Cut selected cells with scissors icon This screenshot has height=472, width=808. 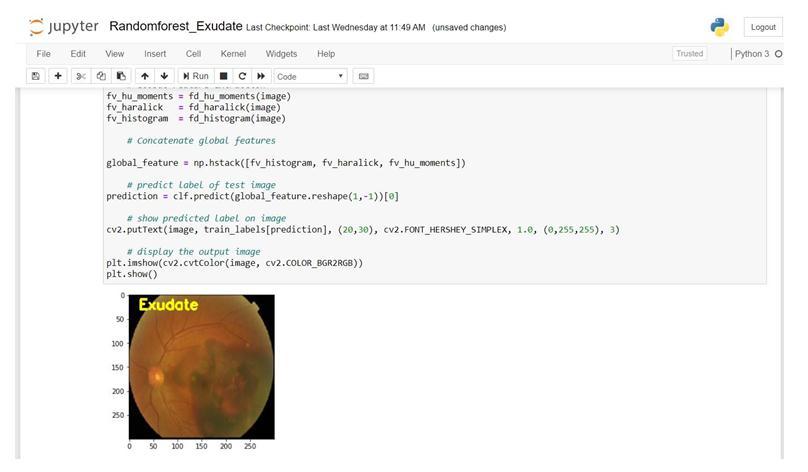(x=80, y=76)
